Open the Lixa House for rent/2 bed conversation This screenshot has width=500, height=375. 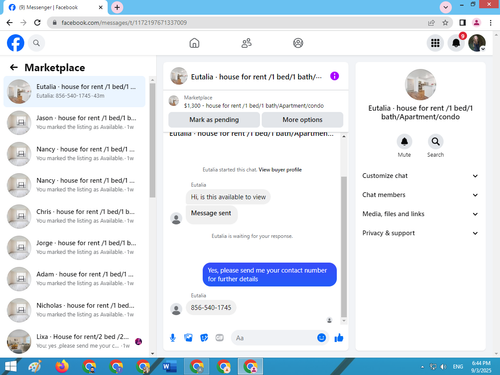[x=75, y=341]
